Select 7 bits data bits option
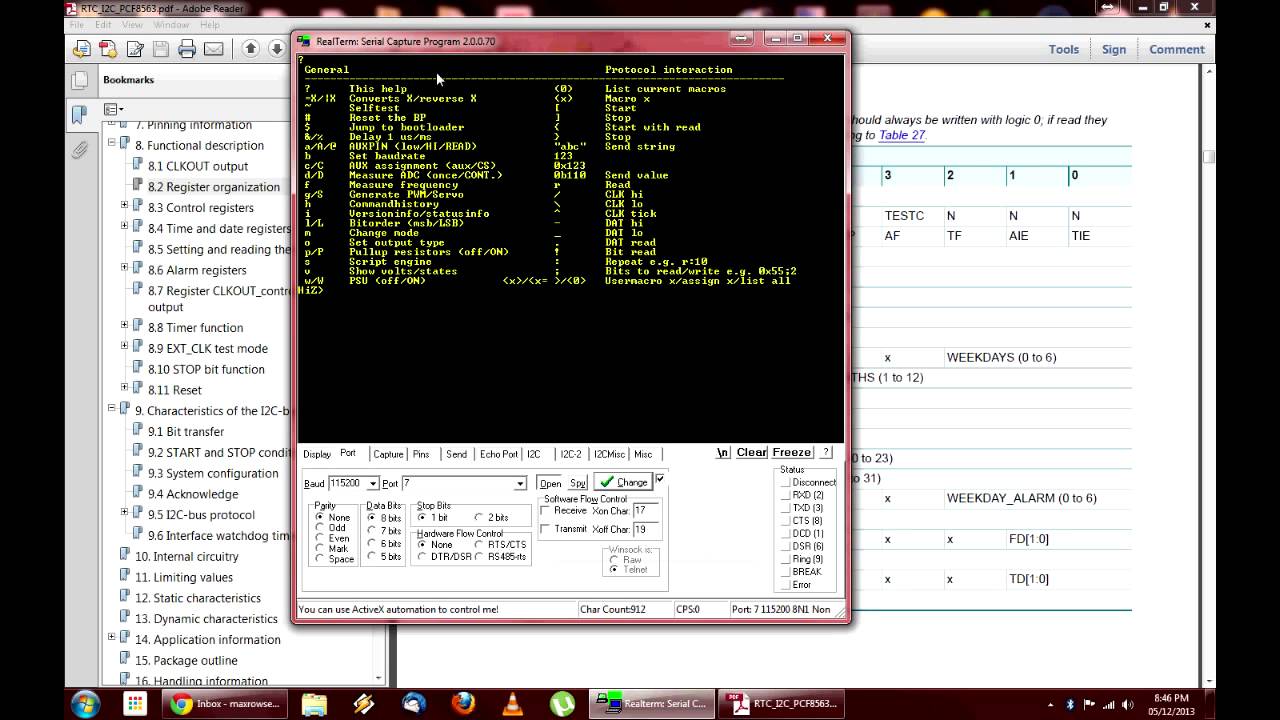 pyautogui.click(x=384, y=531)
